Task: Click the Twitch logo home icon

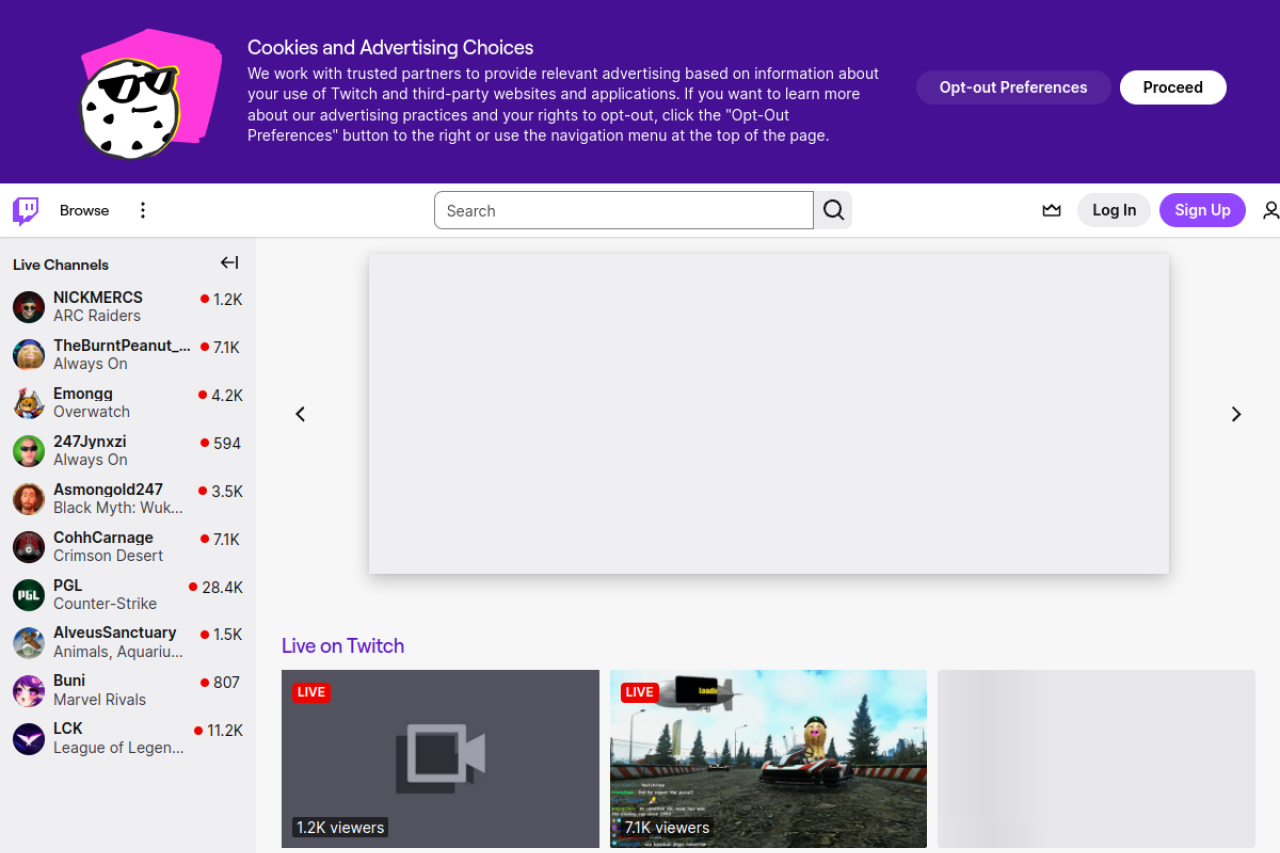Action: tap(26, 210)
